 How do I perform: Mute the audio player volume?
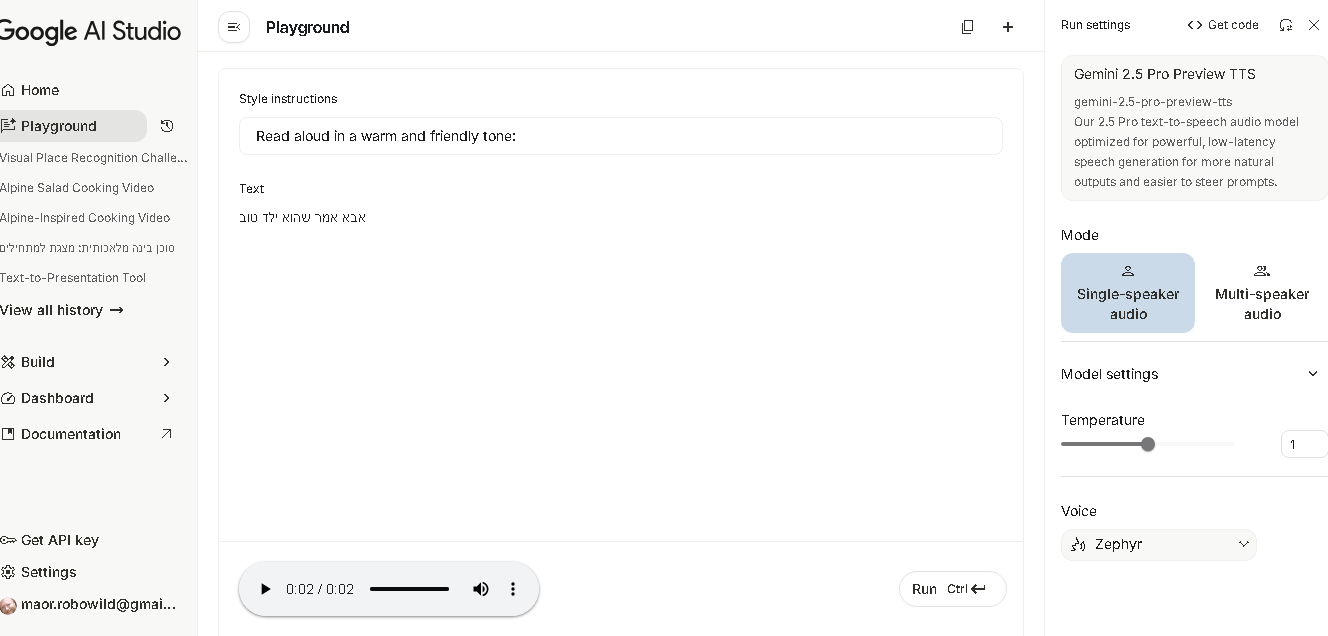[481, 589]
